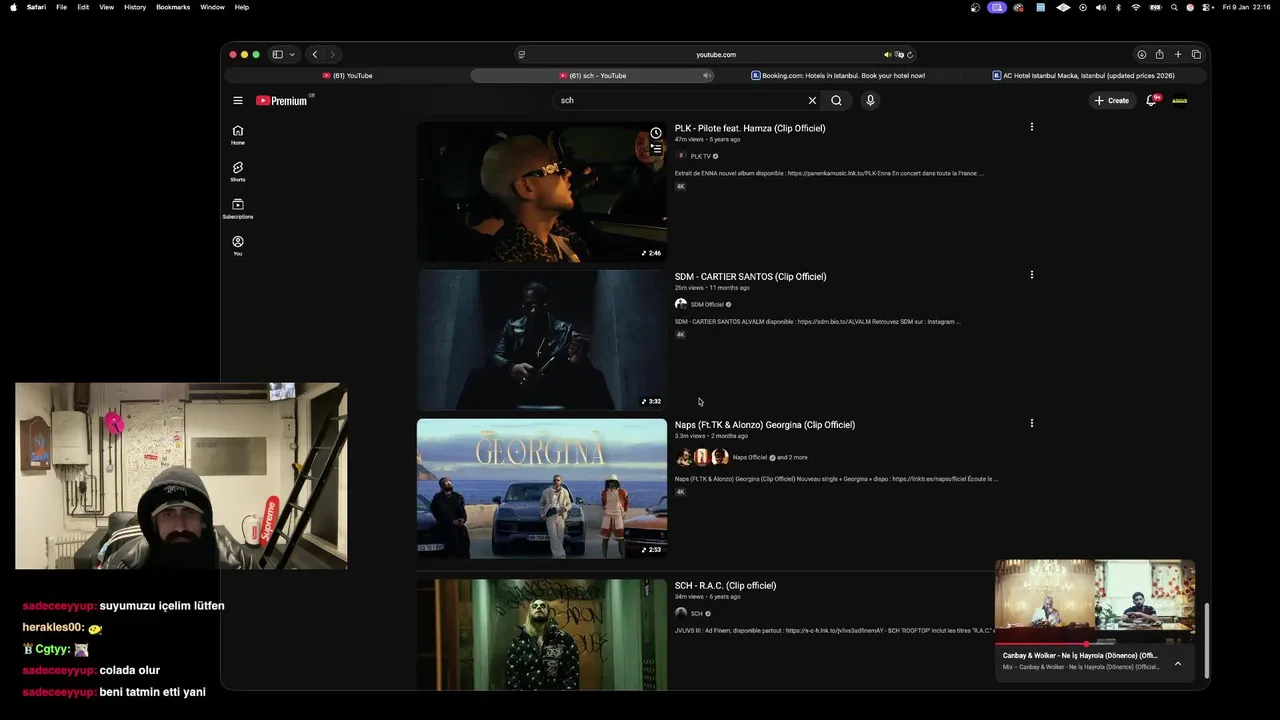Open YouTube notifications bell

[x=1151, y=100]
